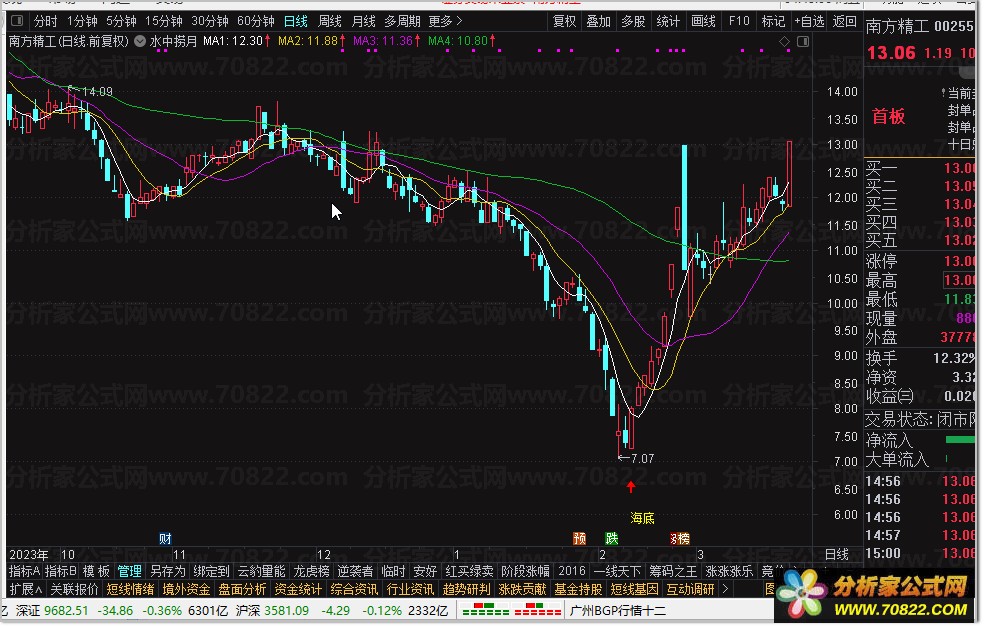
Task: Click the 预 forecast marker icon
Action: coord(579,538)
